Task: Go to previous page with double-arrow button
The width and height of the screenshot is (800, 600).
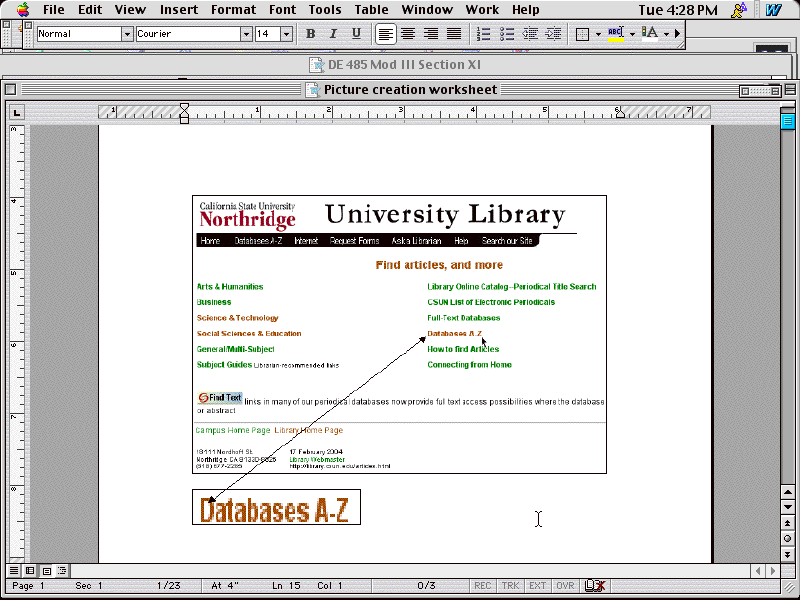Action: 787,523
